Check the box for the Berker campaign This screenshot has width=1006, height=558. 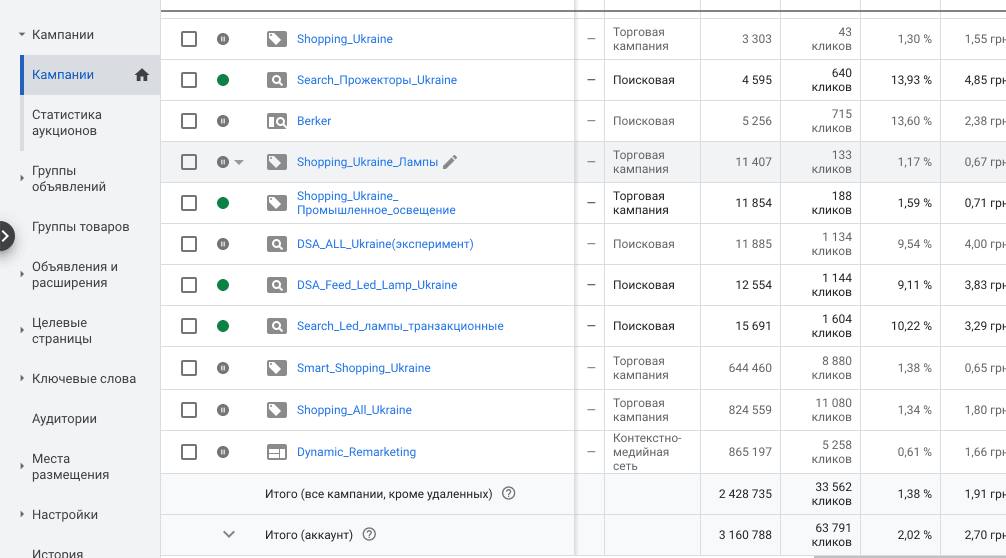(189, 121)
